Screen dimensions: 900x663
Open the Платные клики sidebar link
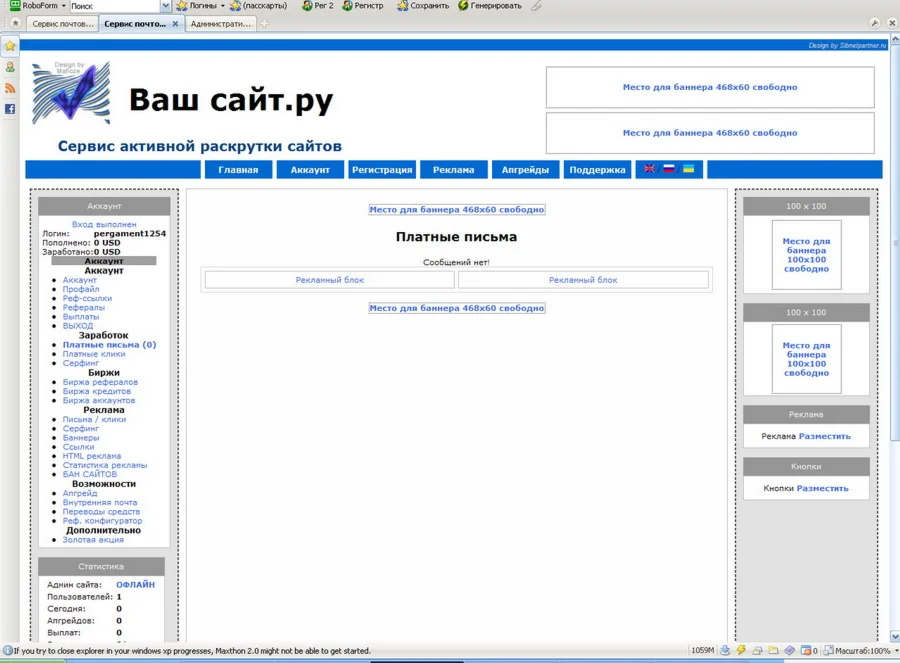94,354
